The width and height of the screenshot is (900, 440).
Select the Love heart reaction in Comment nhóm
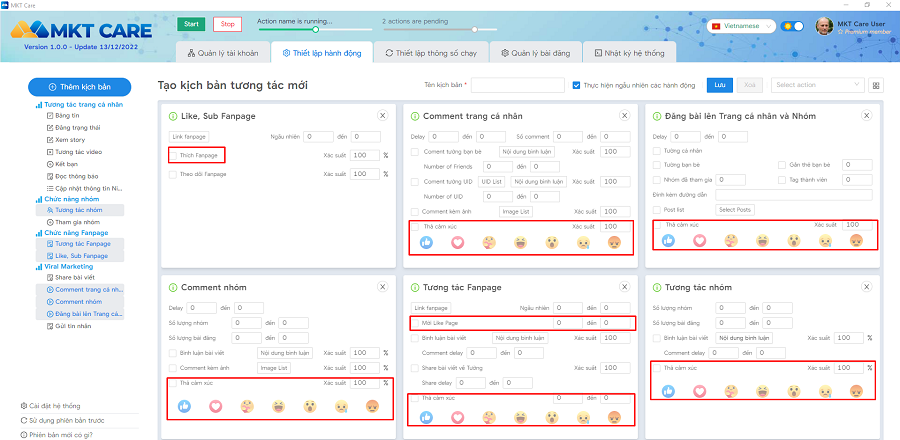(x=214, y=406)
